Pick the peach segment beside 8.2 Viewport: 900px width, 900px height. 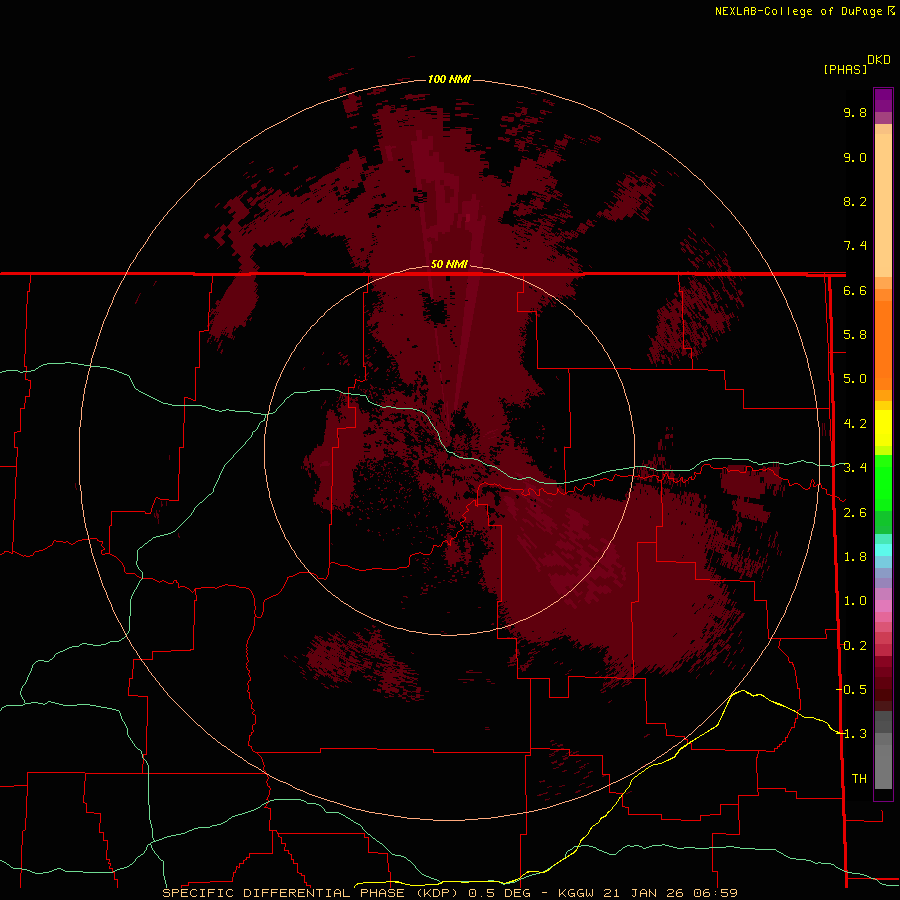pos(883,205)
